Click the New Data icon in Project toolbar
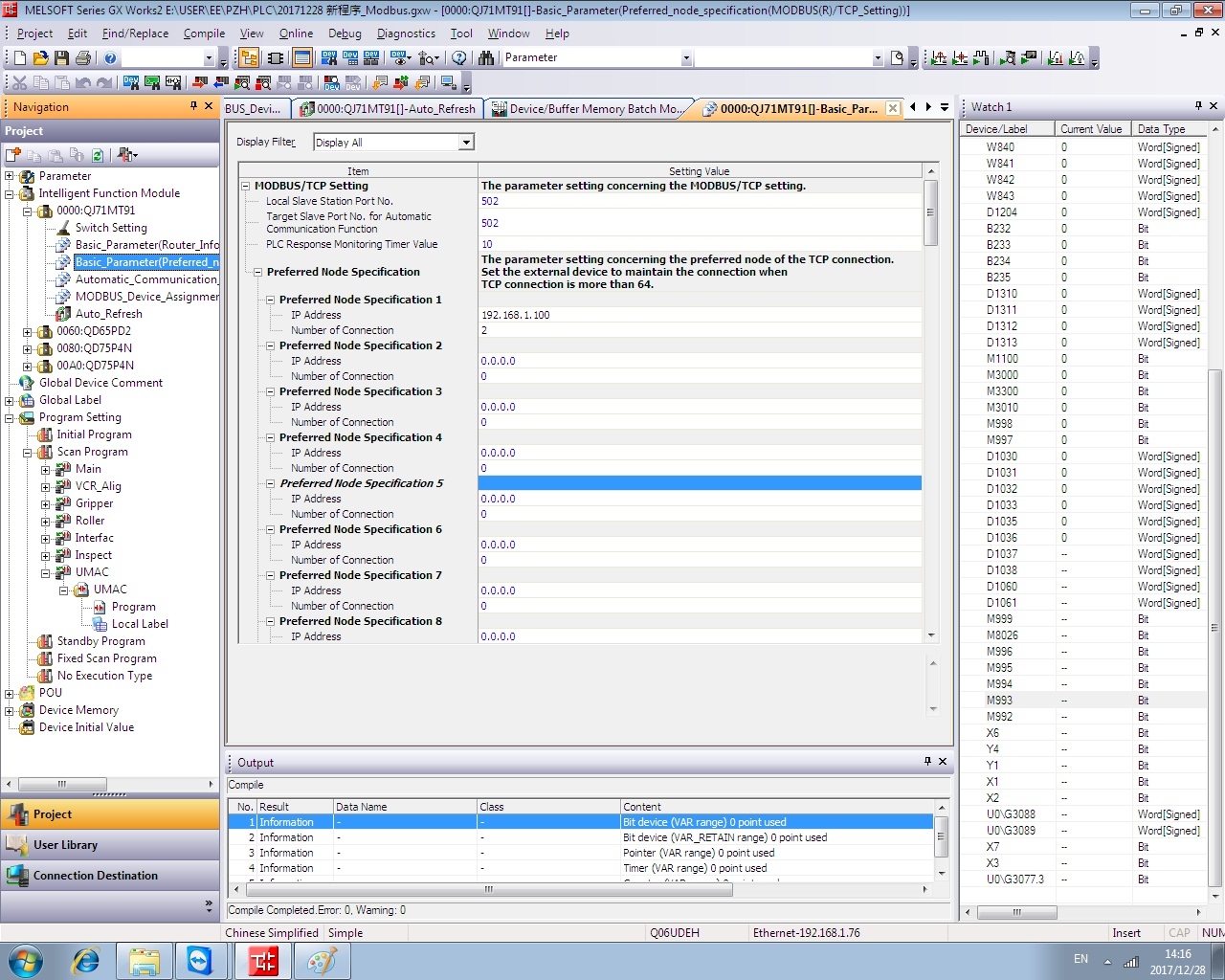This screenshot has height=980, width=1225. pyautogui.click(x=13, y=155)
